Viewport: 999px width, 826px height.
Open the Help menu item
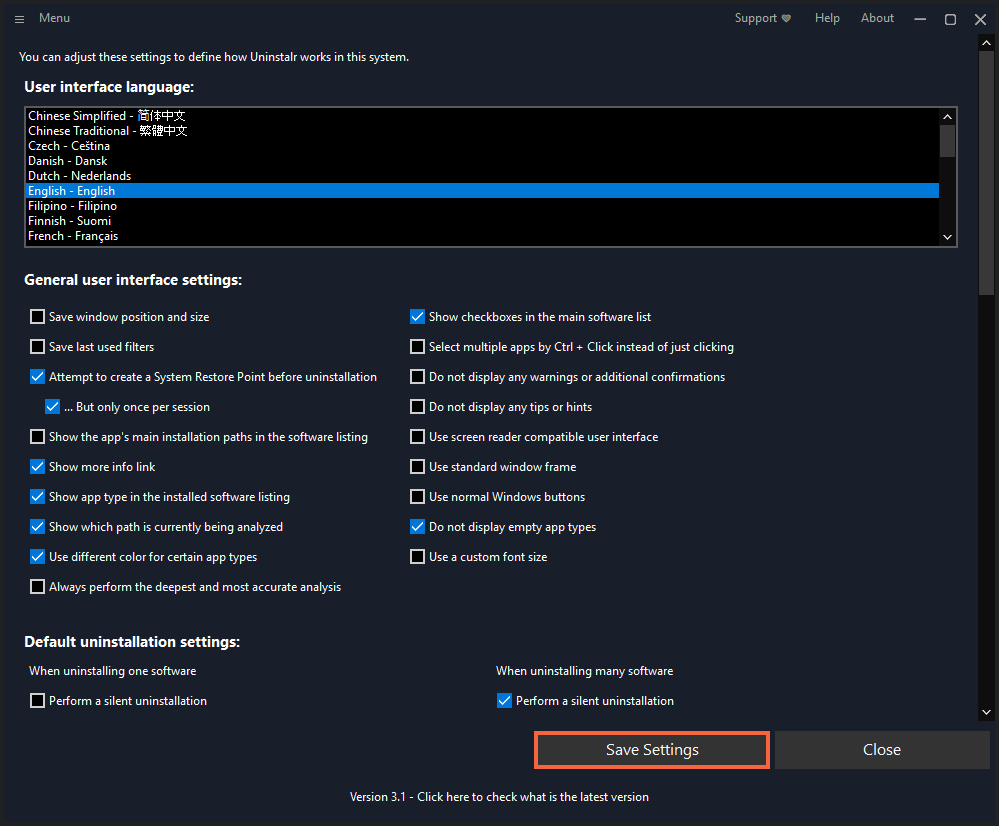827,18
